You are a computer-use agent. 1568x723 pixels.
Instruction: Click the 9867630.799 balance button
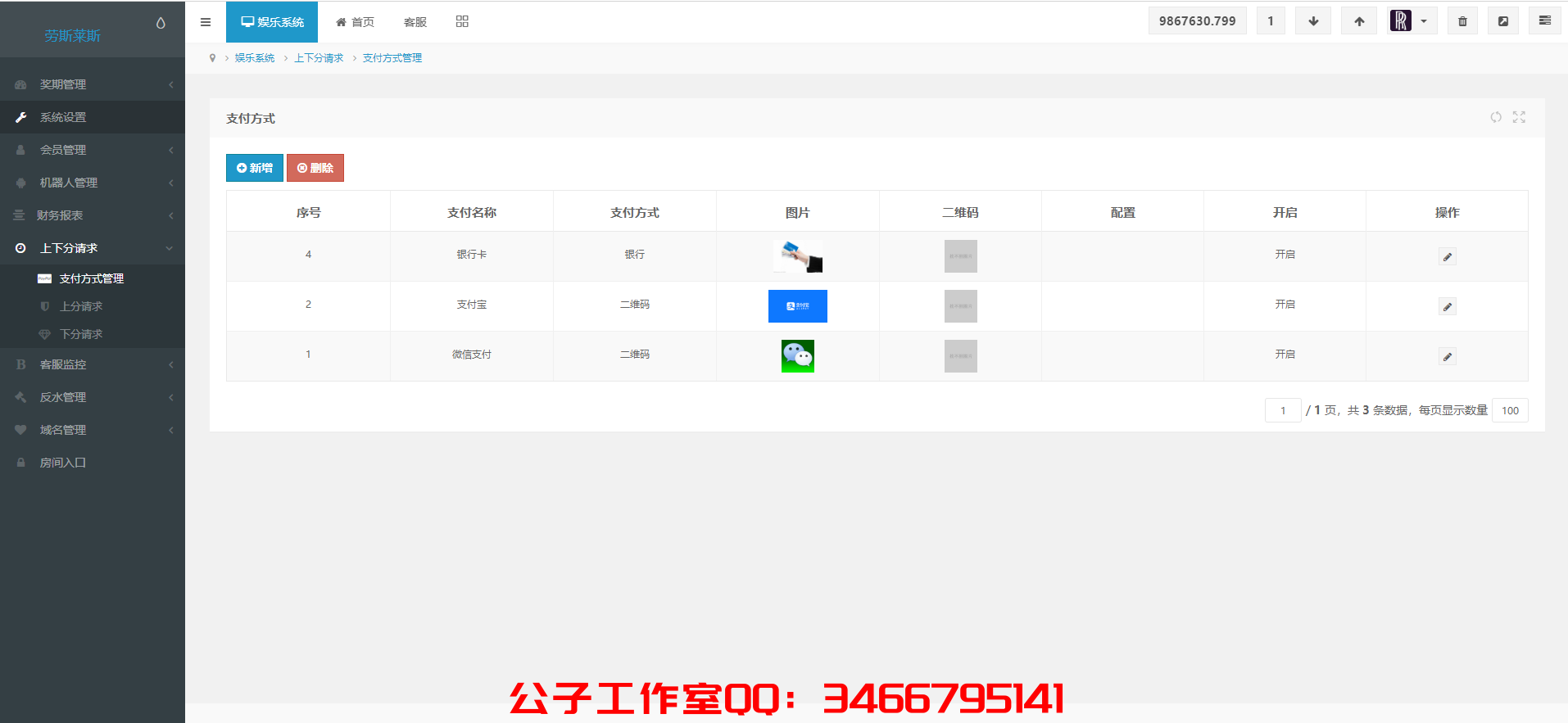[1198, 21]
